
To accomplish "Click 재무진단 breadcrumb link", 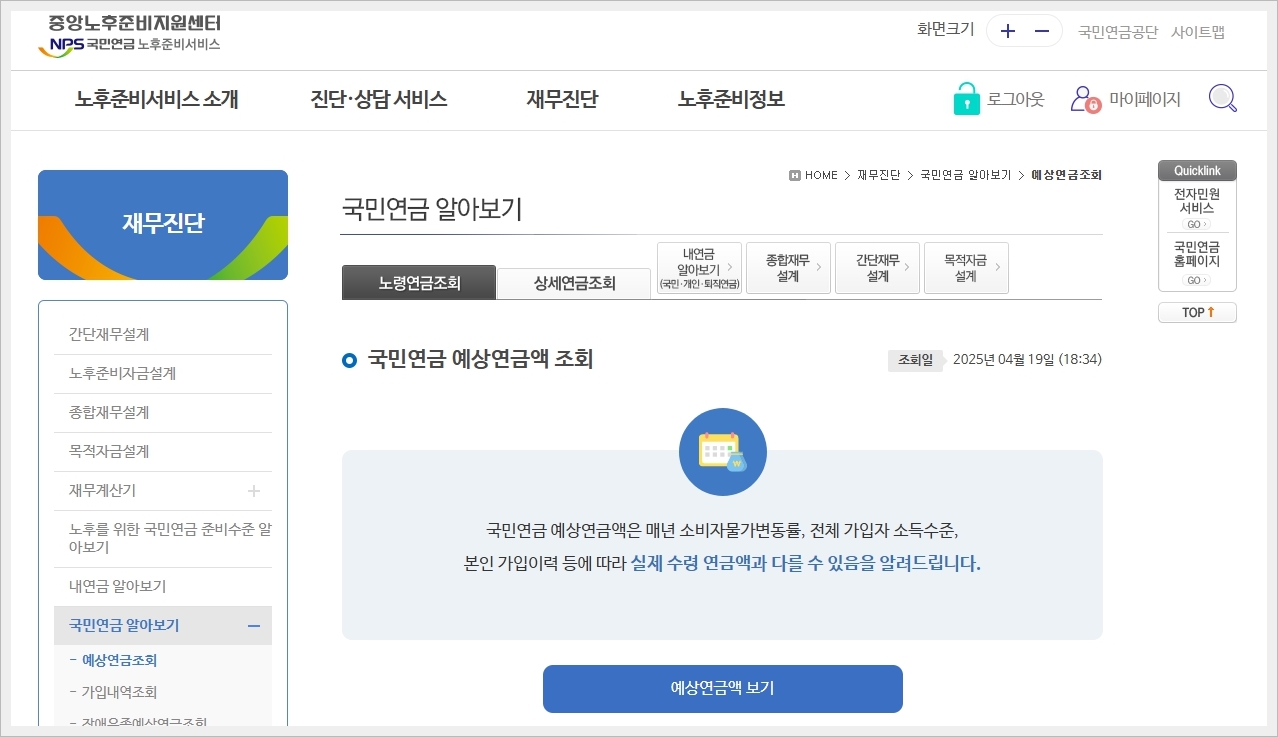I will point(879,175).
